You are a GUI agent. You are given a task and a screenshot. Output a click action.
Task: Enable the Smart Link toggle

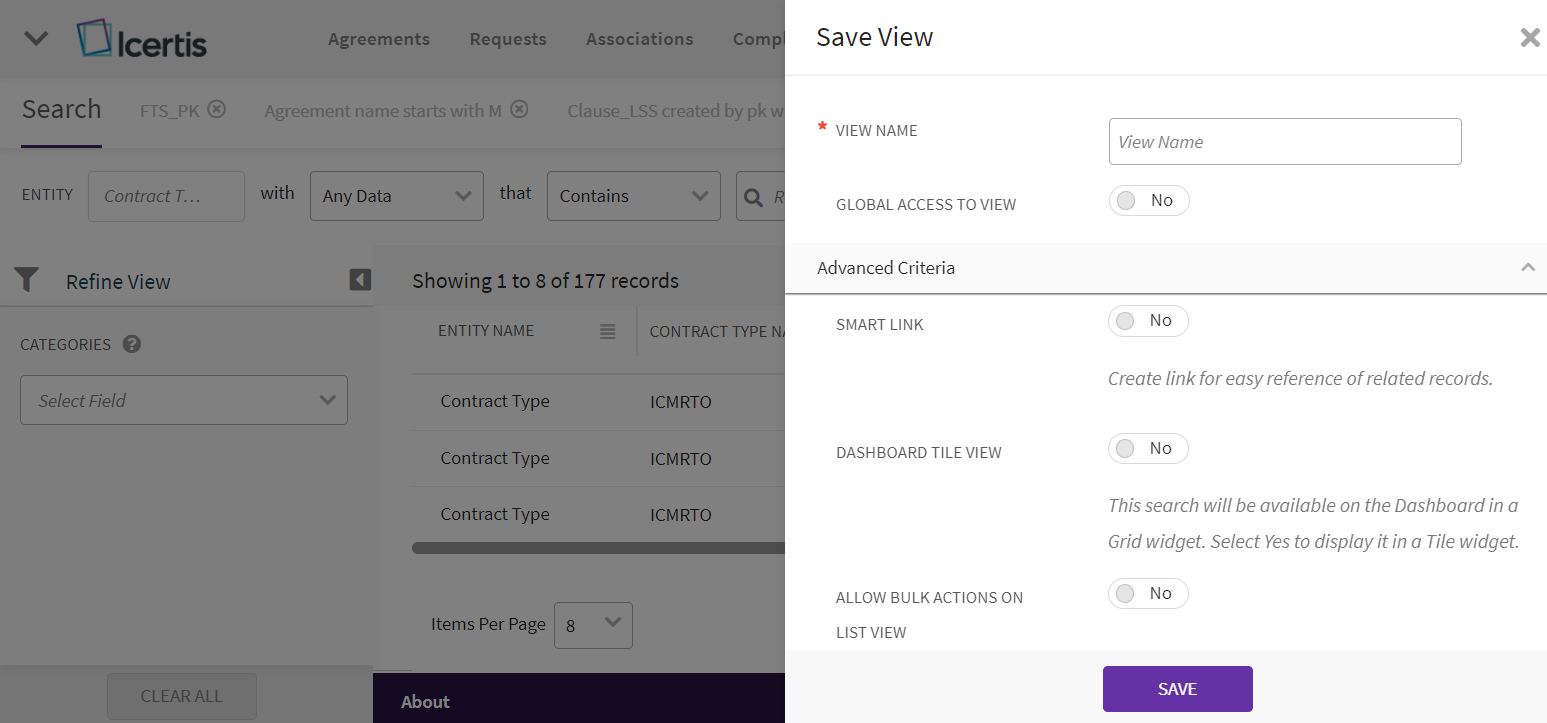point(1147,321)
